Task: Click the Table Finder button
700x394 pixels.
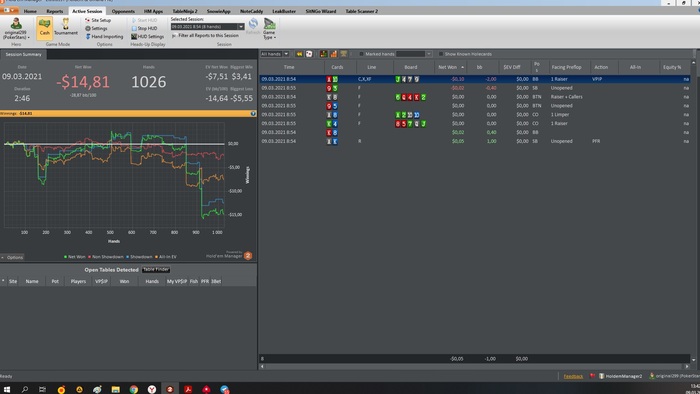Action: click(156, 270)
